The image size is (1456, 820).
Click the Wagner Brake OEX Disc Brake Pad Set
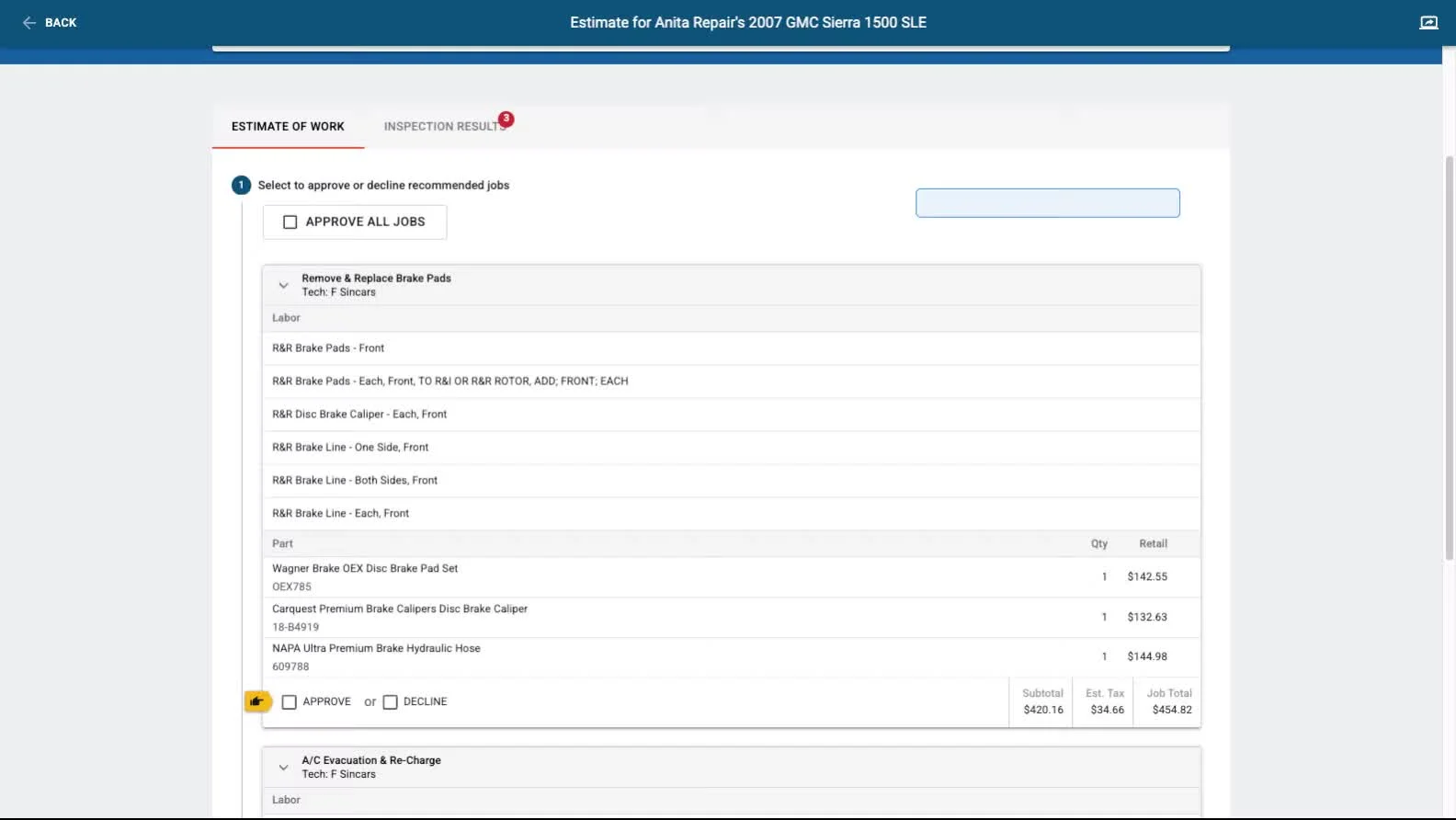pyautogui.click(x=365, y=569)
